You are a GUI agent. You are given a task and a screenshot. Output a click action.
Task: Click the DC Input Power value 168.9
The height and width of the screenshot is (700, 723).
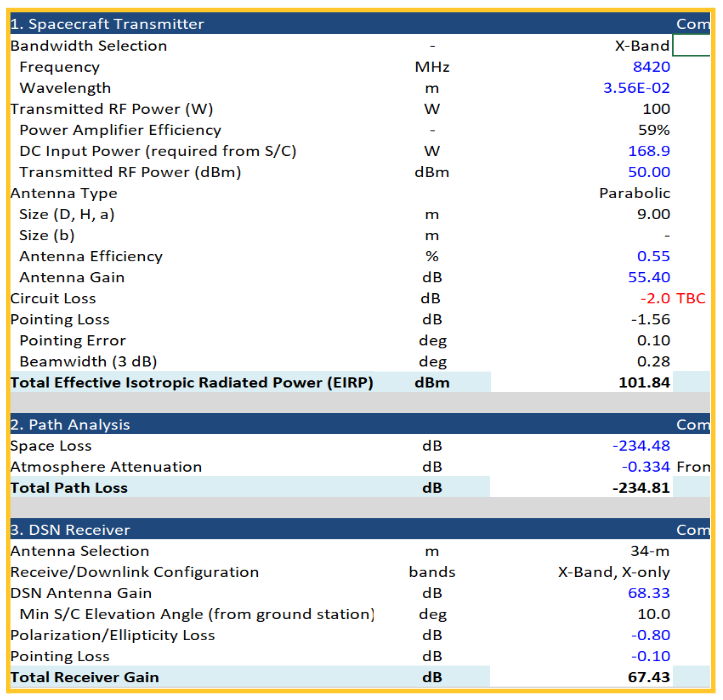click(651, 151)
